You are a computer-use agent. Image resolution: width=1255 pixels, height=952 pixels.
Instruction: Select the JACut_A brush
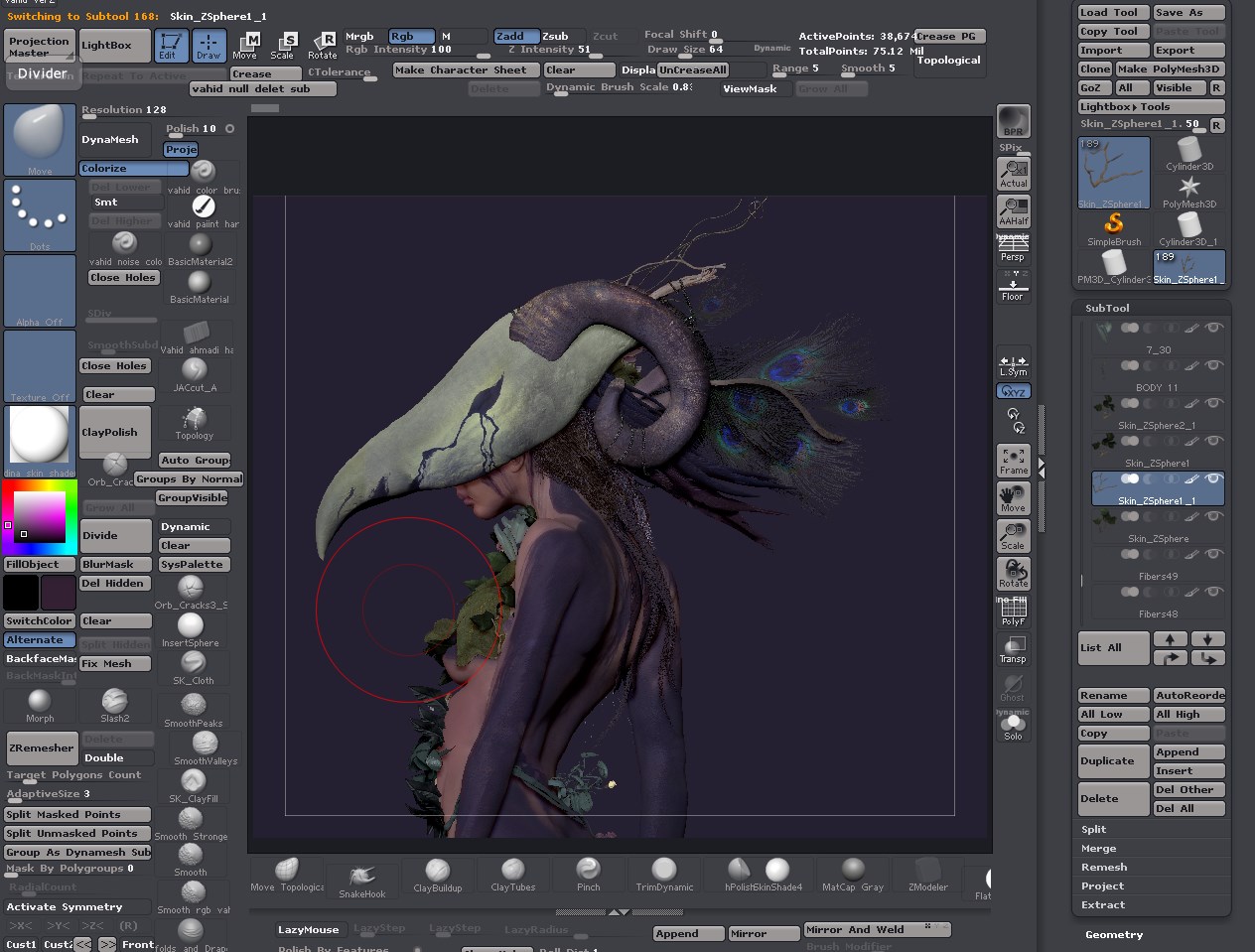pyautogui.click(x=195, y=375)
